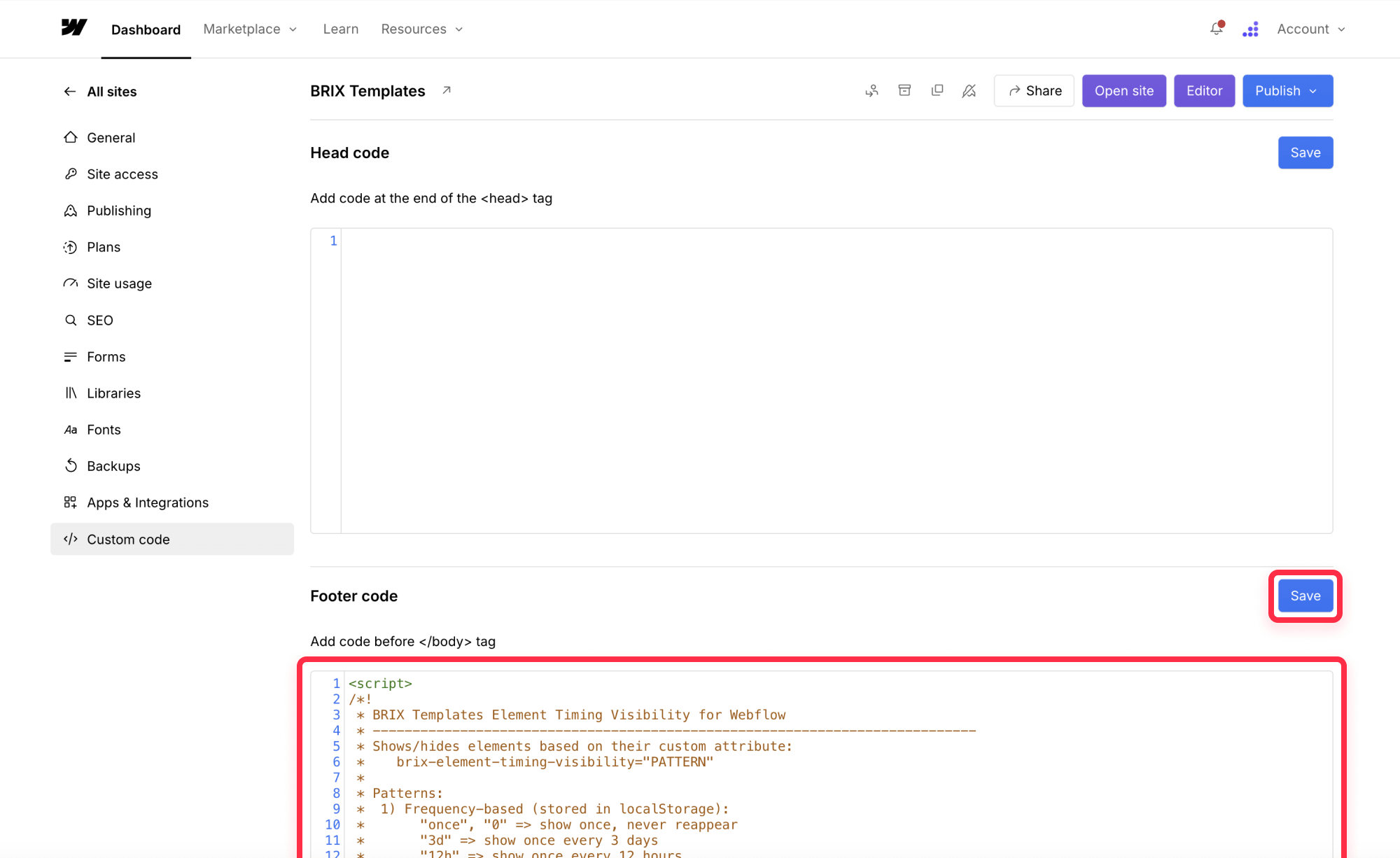
Task: Click the SEO magnifier icon
Action: click(71, 320)
